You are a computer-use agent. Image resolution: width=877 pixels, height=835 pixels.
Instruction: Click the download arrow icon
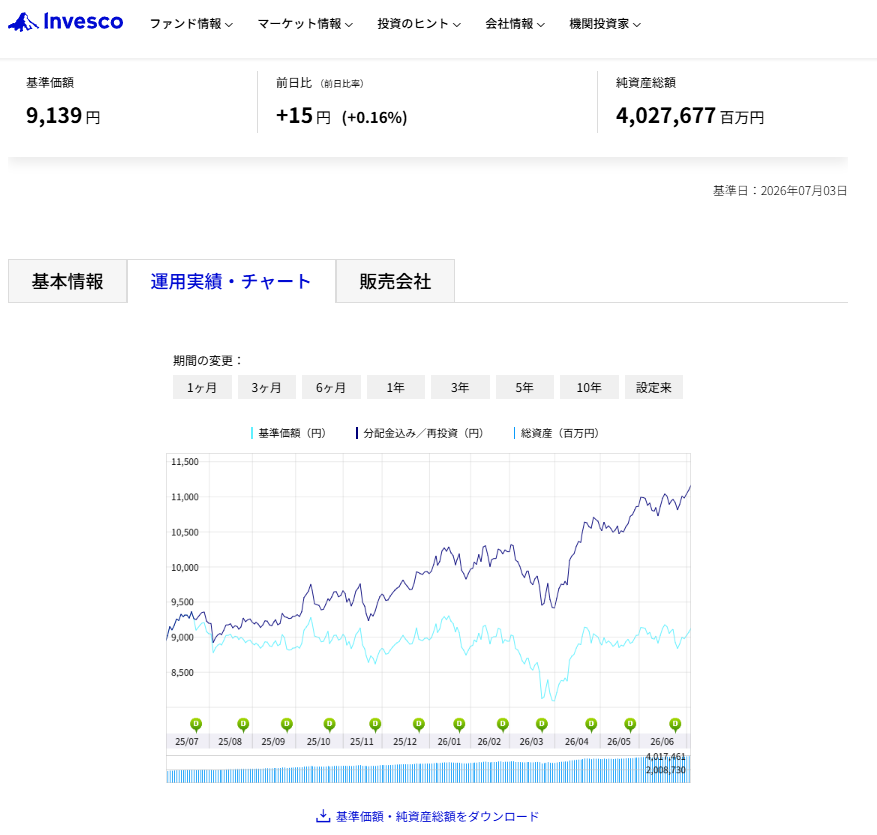click(x=323, y=816)
